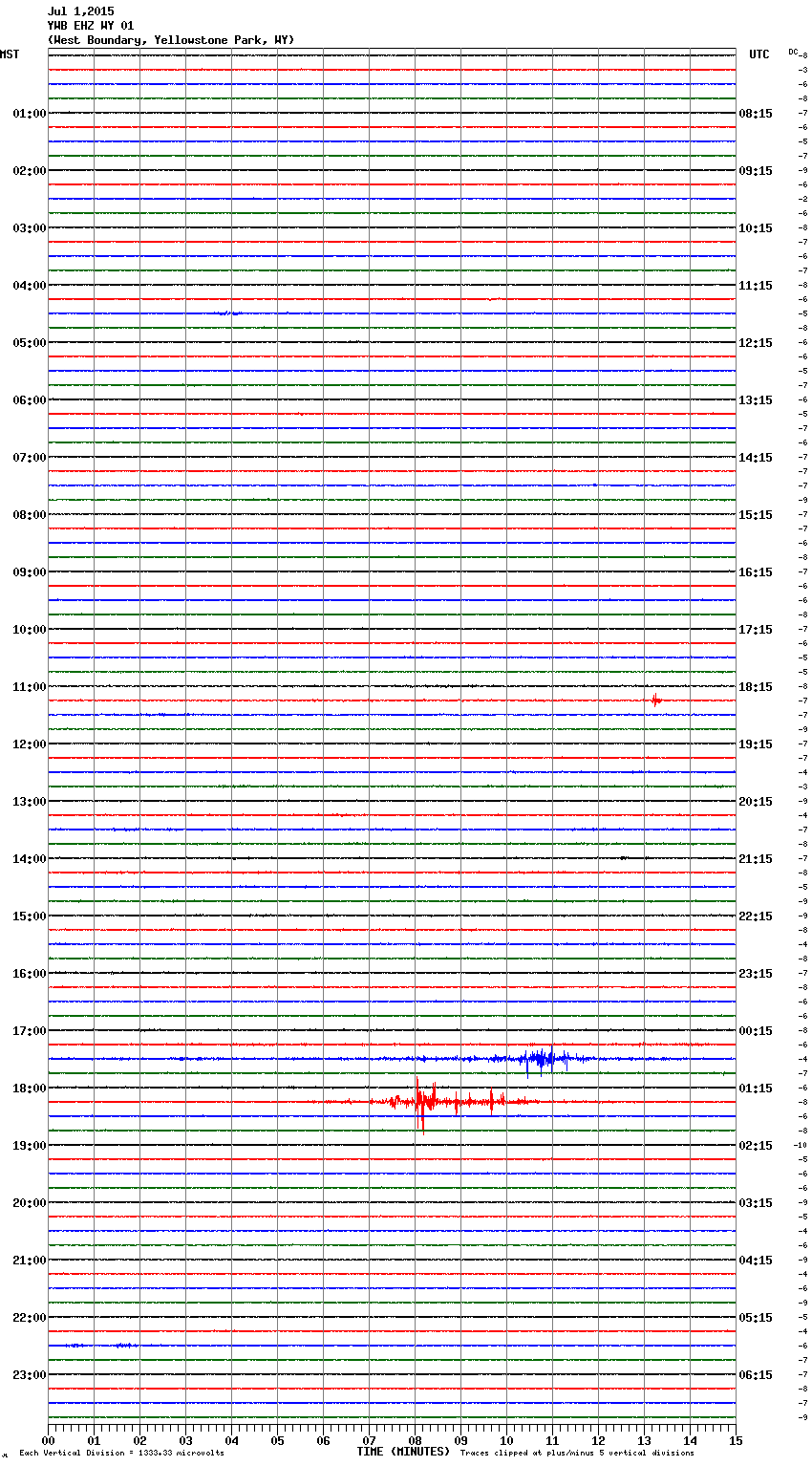Click the Traces clipped at plus/minus 5 note
812x1466 pixels.
[577, 1454]
